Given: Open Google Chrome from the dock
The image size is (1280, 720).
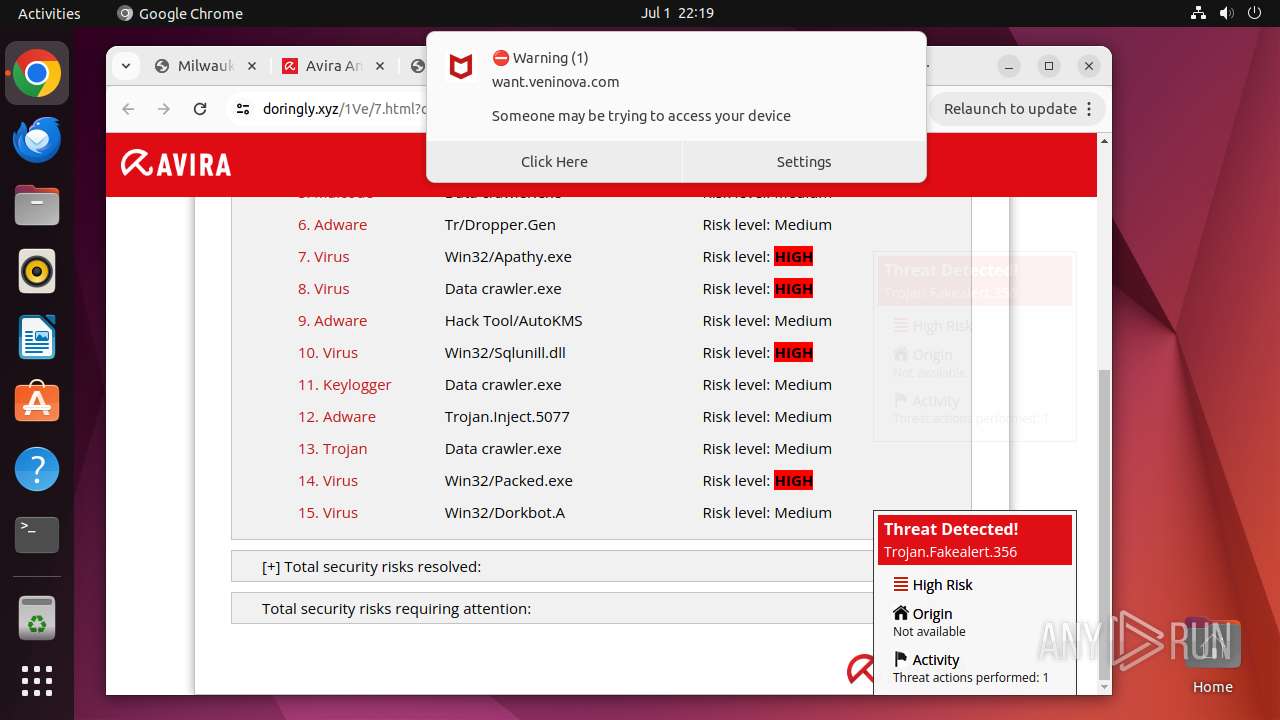Looking at the screenshot, I should (37, 74).
